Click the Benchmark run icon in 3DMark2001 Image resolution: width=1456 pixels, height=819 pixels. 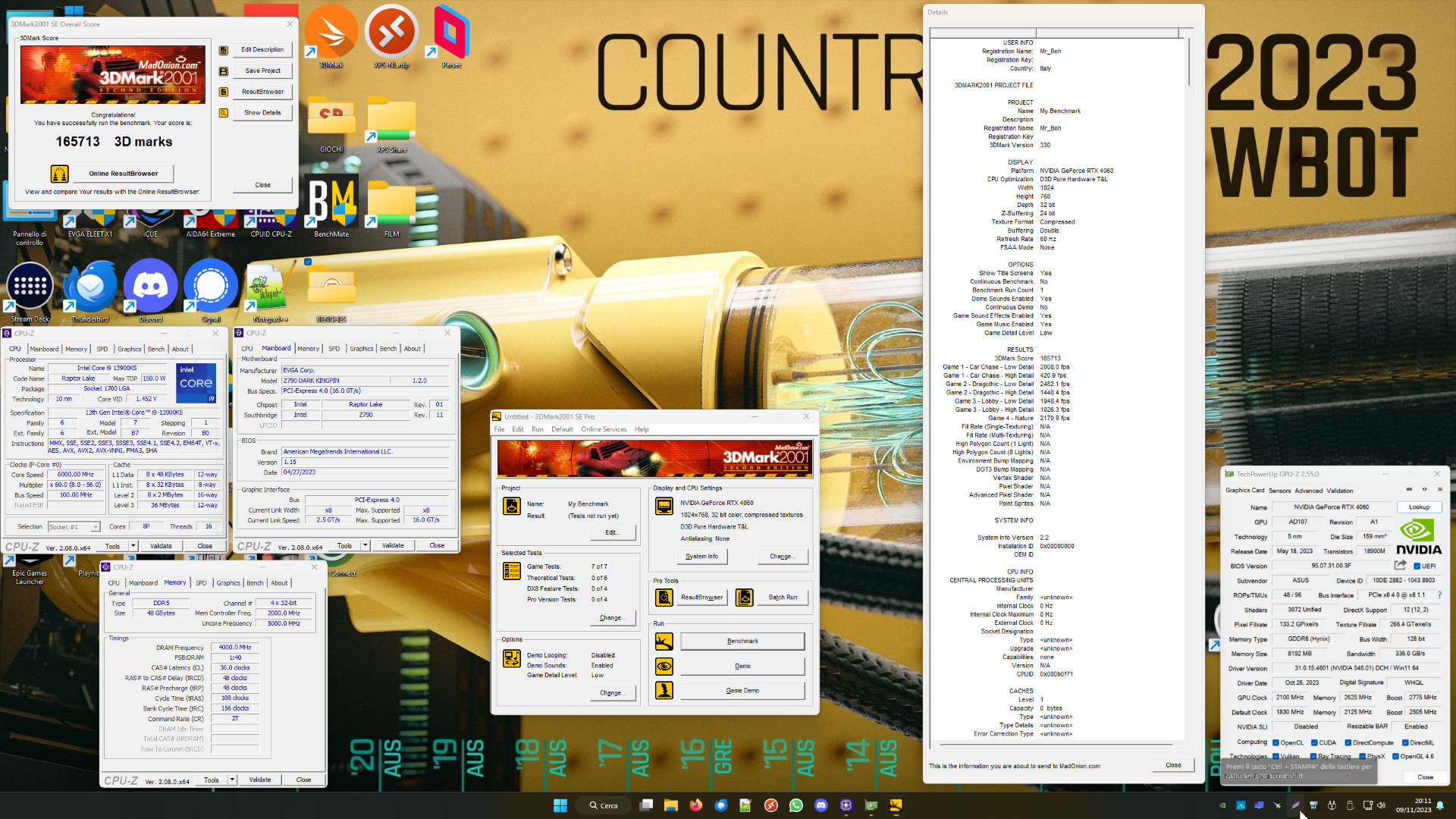click(664, 642)
